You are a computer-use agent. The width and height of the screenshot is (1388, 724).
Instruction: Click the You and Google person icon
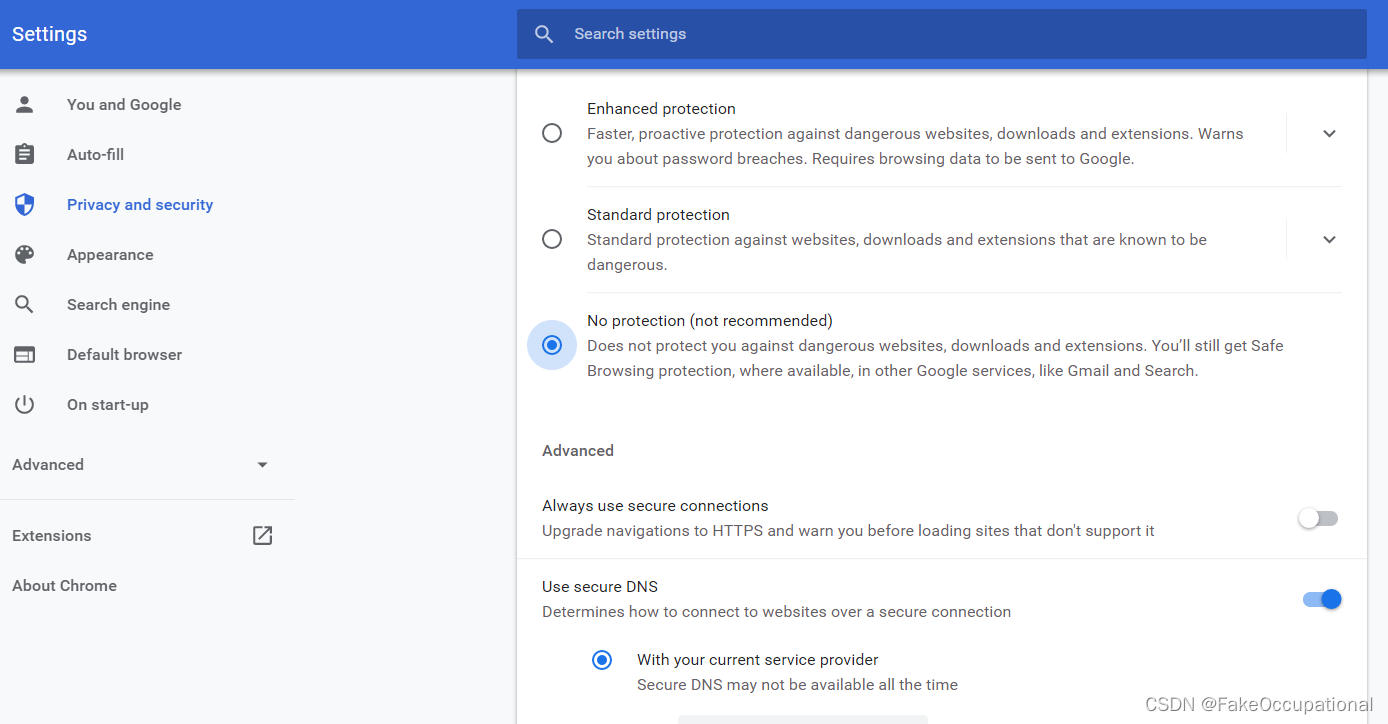point(25,104)
